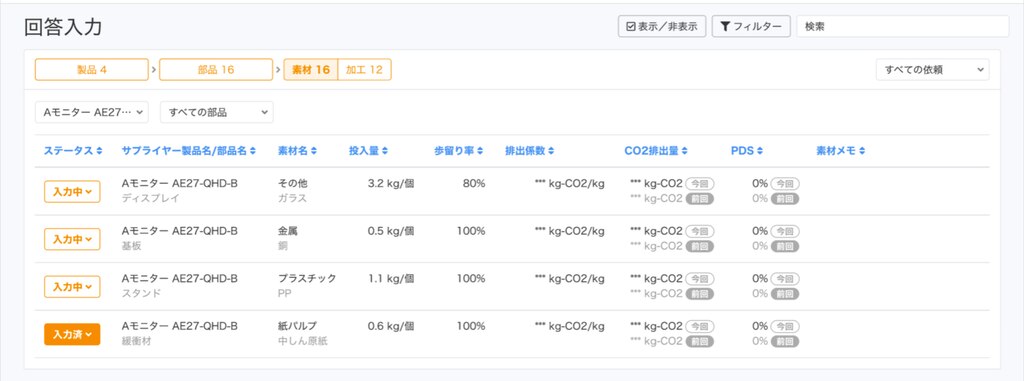Click the PP material text
This screenshot has width=1024, height=381.
click(x=285, y=293)
